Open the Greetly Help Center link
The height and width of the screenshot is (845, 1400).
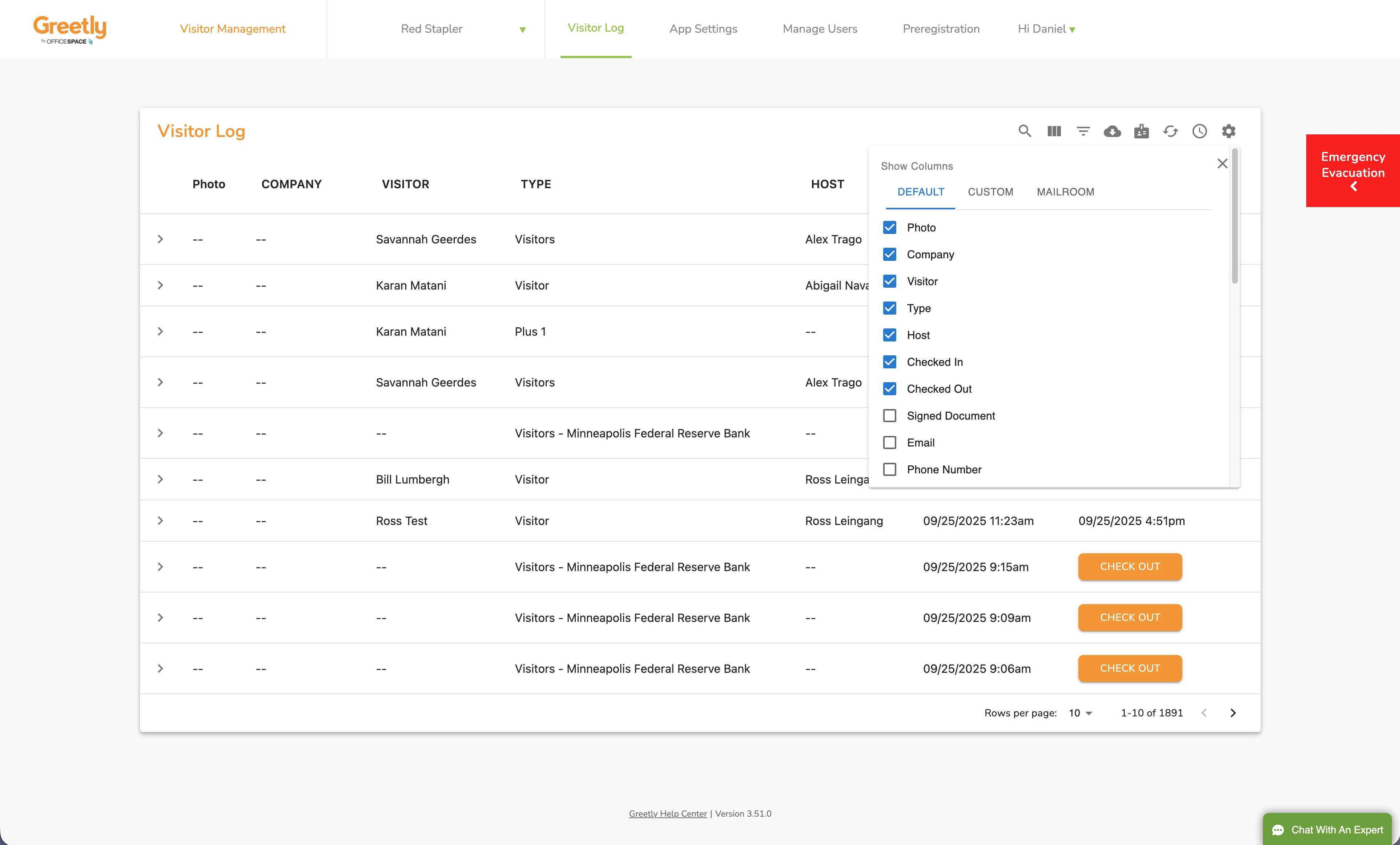[x=668, y=814]
